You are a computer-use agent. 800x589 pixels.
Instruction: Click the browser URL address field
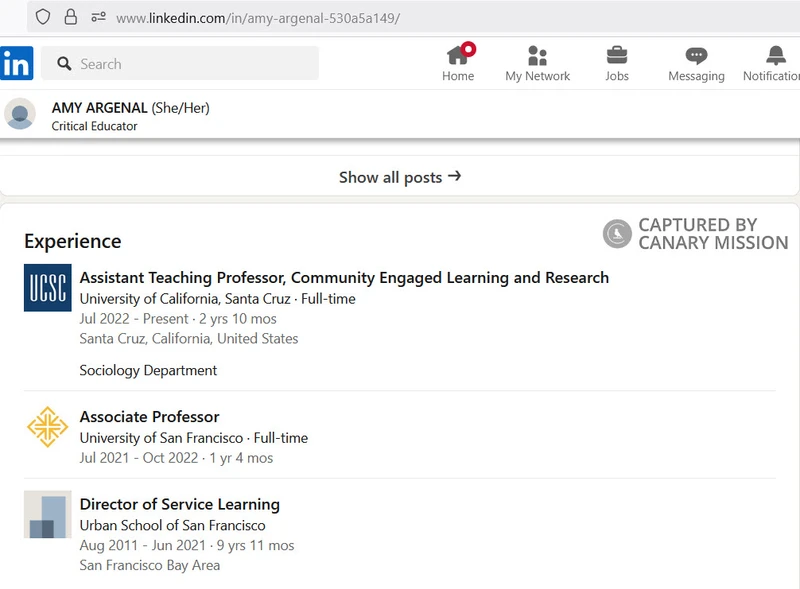(413, 18)
